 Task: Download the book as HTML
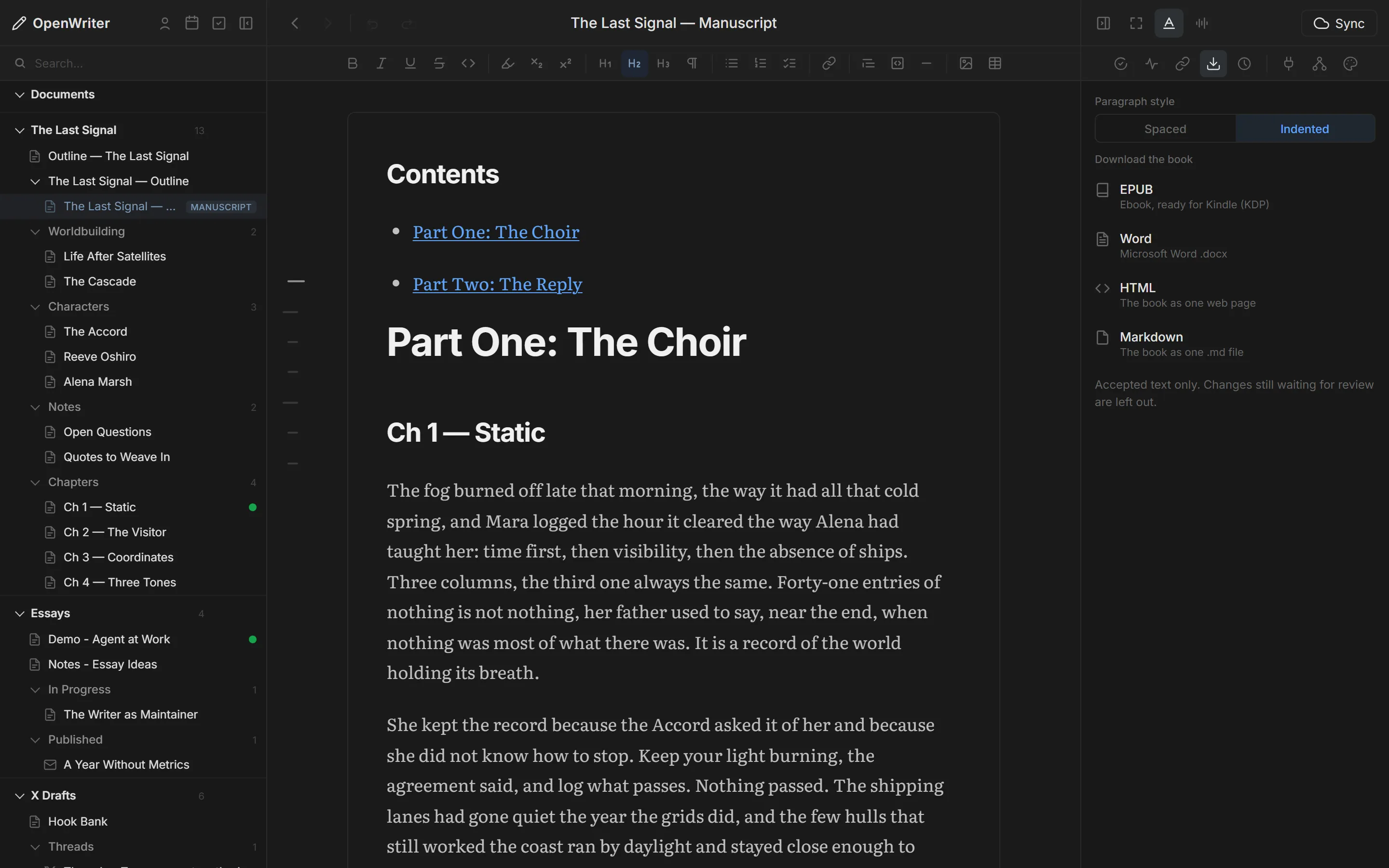(x=1234, y=295)
